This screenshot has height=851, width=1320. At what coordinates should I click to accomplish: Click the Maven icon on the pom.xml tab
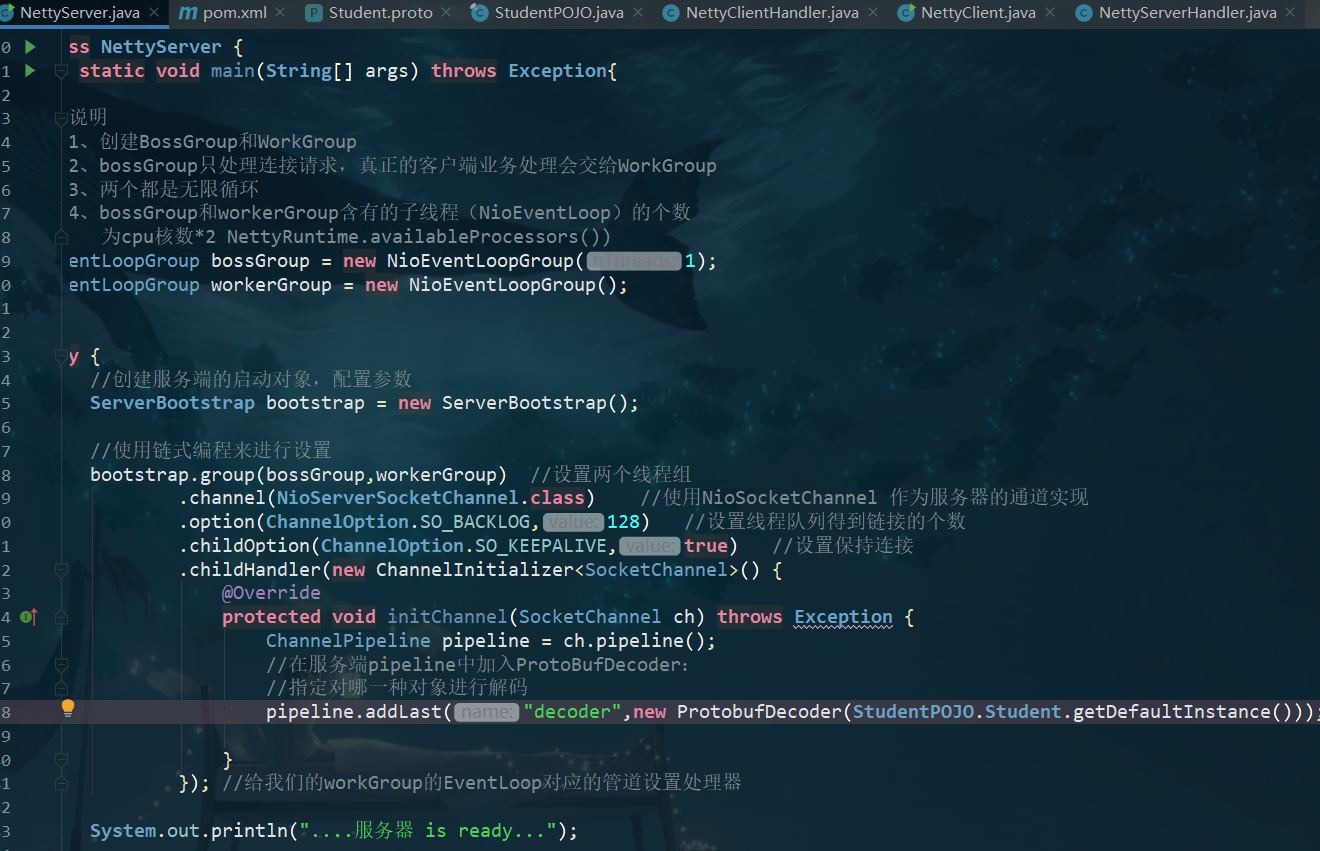pos(187,13)
